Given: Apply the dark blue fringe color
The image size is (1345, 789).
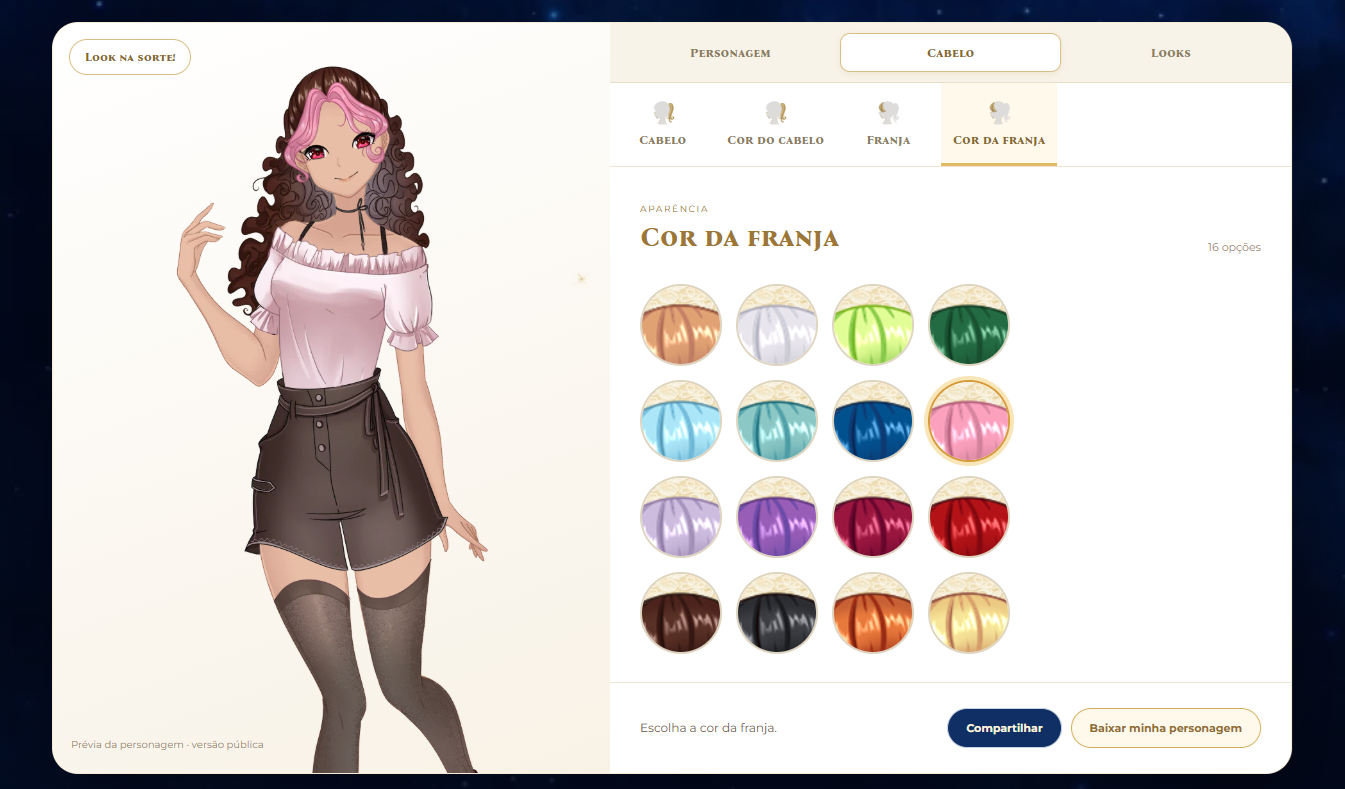Looking at the screenshot, I should pyautogui.click(x=873, y=421).
